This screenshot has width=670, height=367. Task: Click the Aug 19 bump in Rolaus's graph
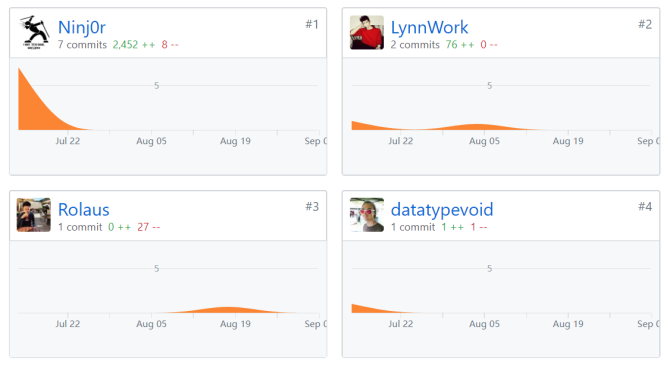pos(229,310)
